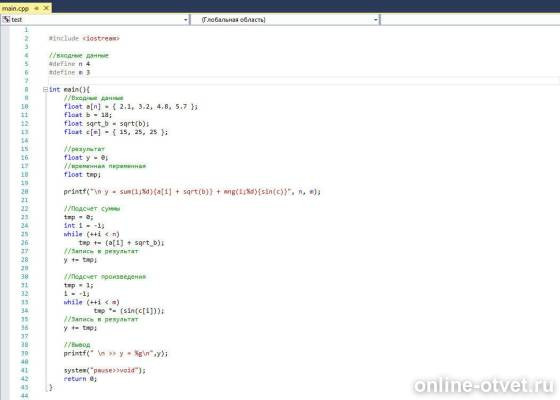Close the main.cpp tab

click(x=46, y=8)
